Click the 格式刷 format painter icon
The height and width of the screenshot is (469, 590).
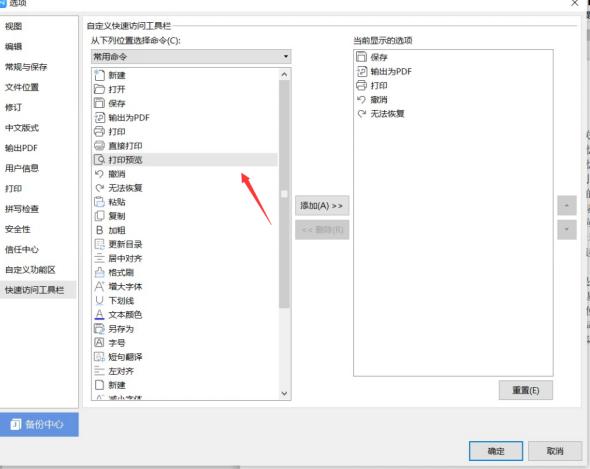(99, 272)
